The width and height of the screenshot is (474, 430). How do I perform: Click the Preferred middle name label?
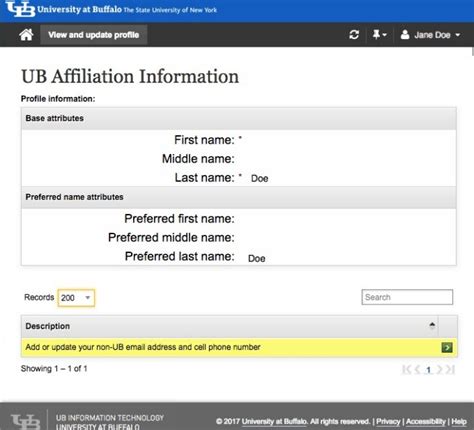point(171,238)
